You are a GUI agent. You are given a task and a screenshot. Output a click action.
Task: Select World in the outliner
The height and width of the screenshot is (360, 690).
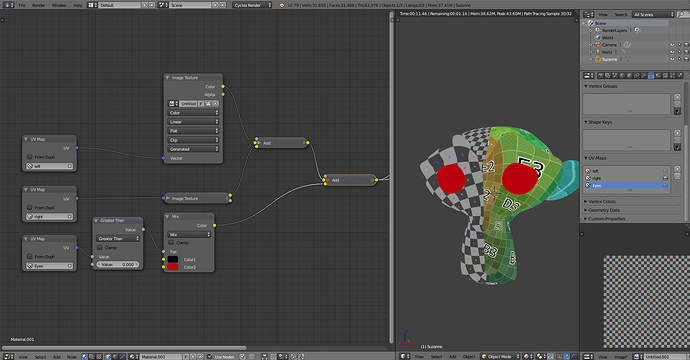[607, 37]
